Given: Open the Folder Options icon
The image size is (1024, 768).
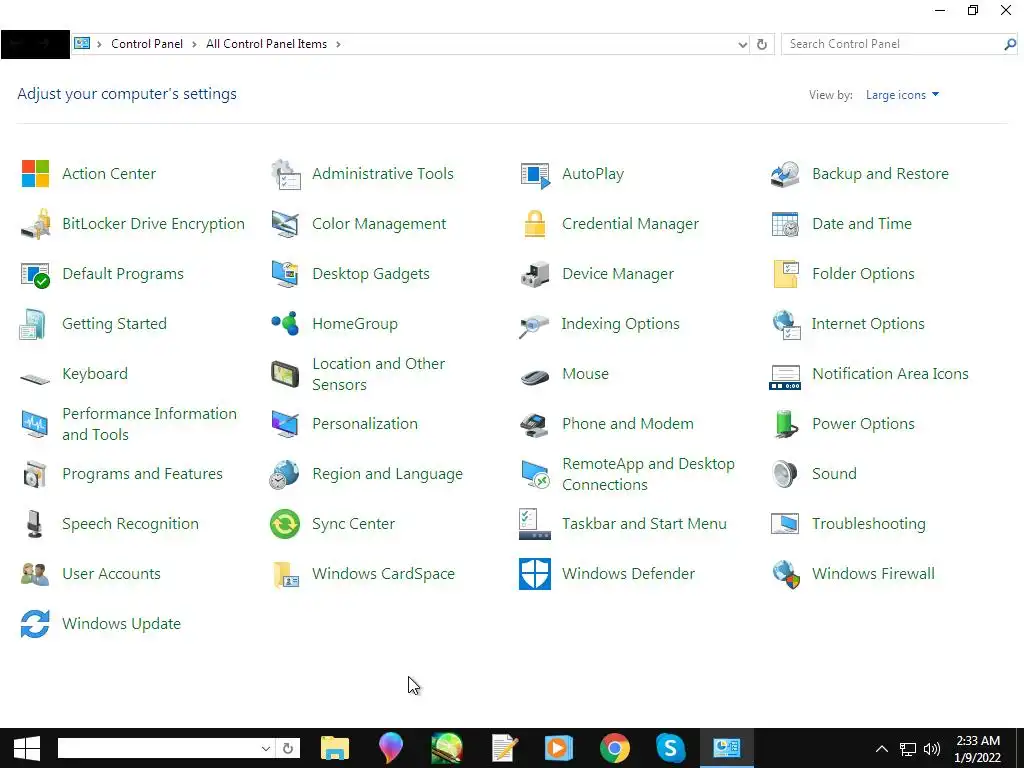Looking at the screenshot, I should [x=786, y=274].
